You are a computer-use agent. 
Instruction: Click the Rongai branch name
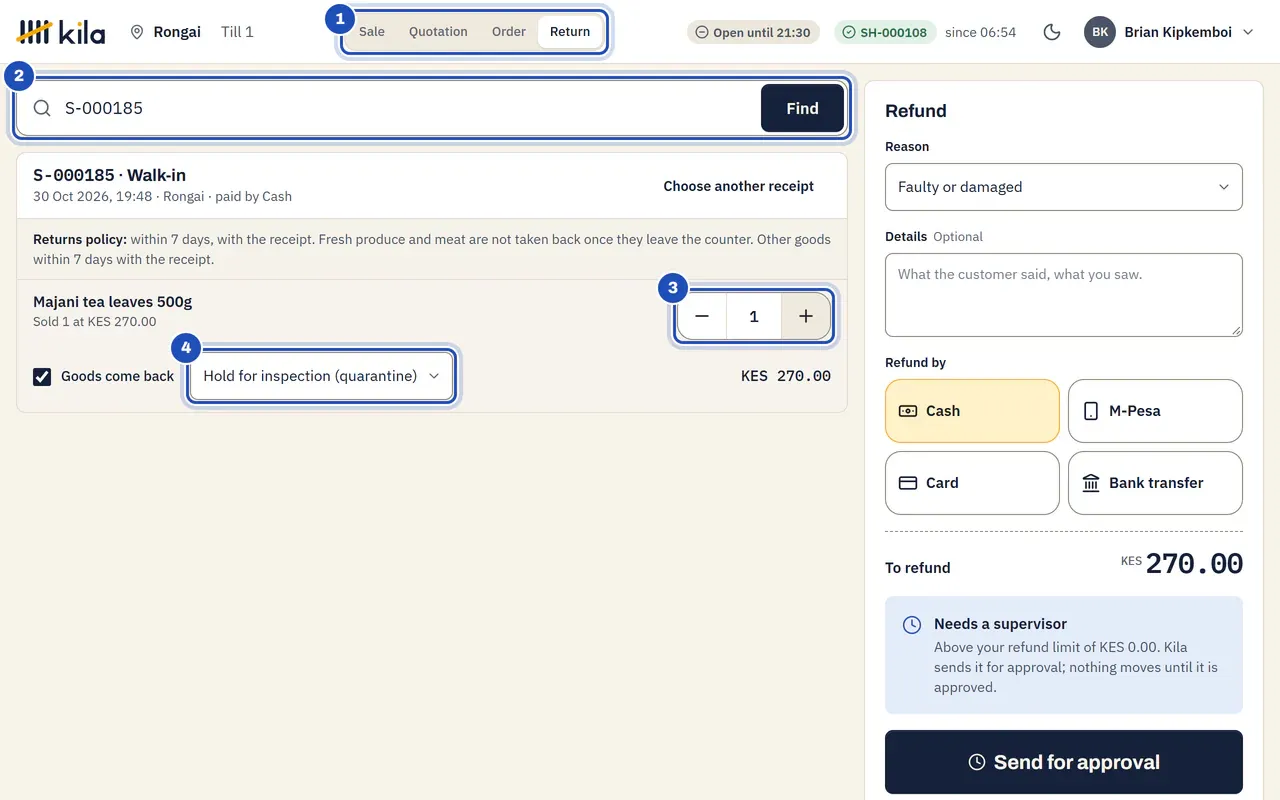point(177,32)
